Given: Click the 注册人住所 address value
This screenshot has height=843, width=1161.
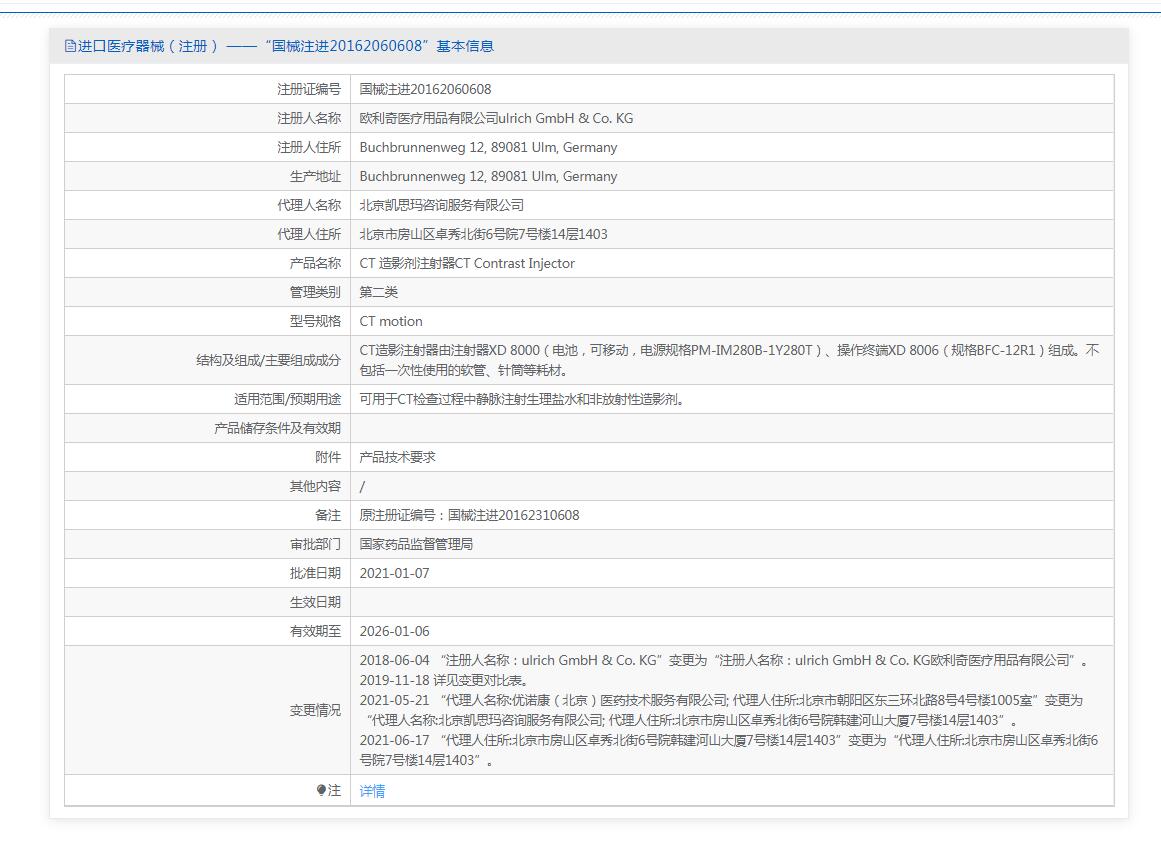Looking at the screenshot, I should pos(488,147).
